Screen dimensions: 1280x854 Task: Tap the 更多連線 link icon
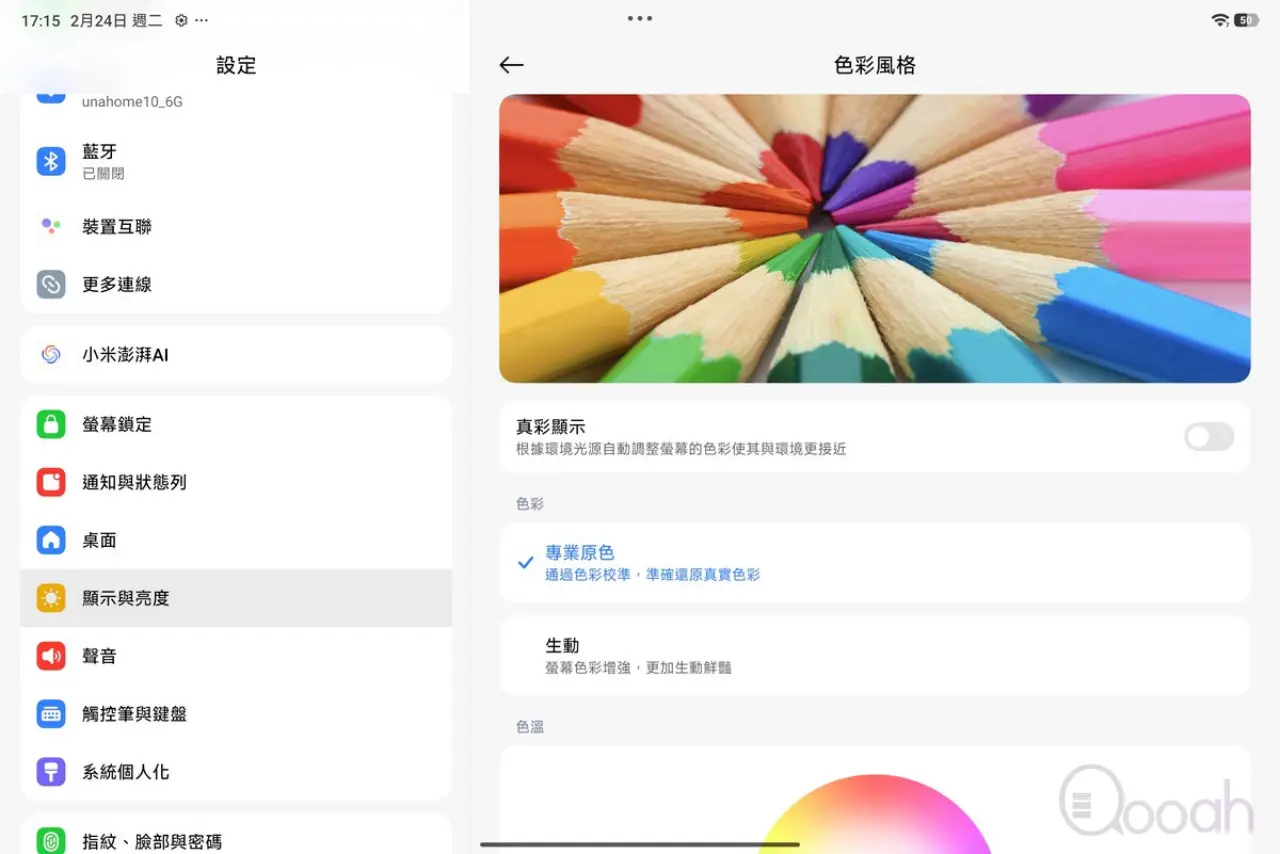51,285
